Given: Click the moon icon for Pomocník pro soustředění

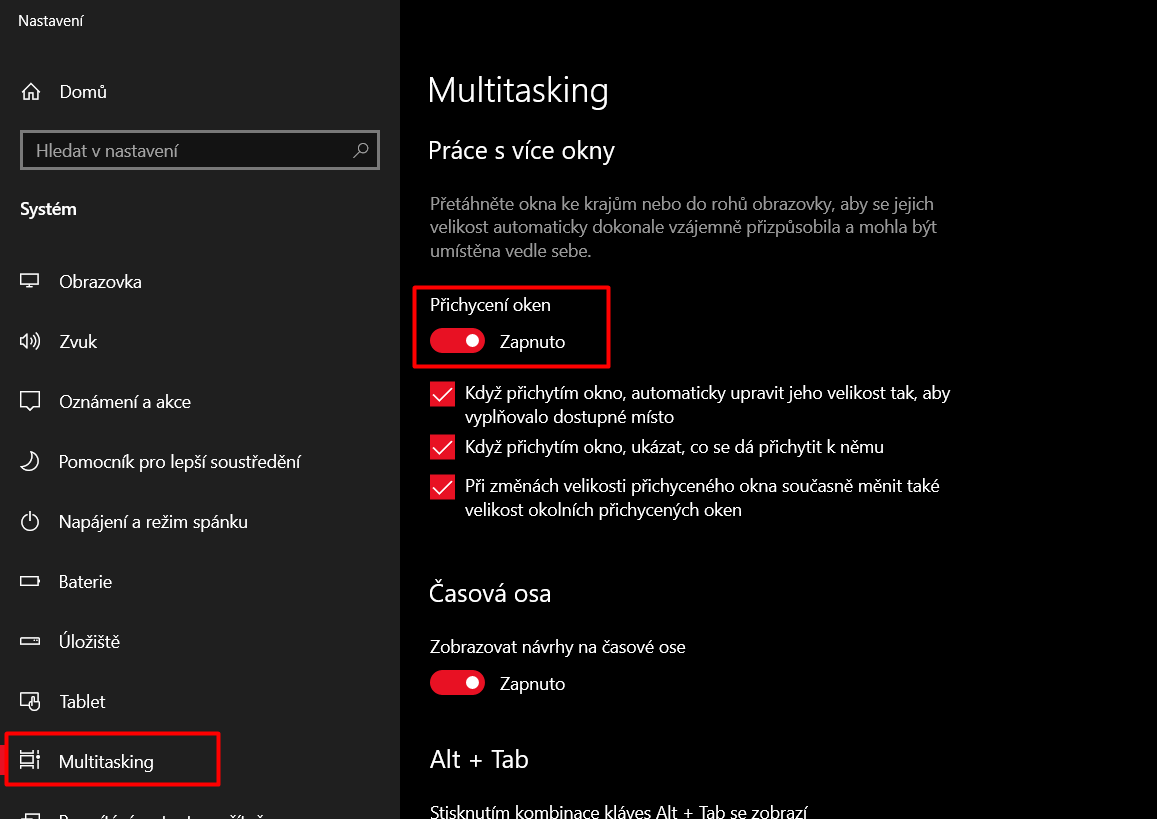Looking at the screenshot, I should click(x=31, y=462).
